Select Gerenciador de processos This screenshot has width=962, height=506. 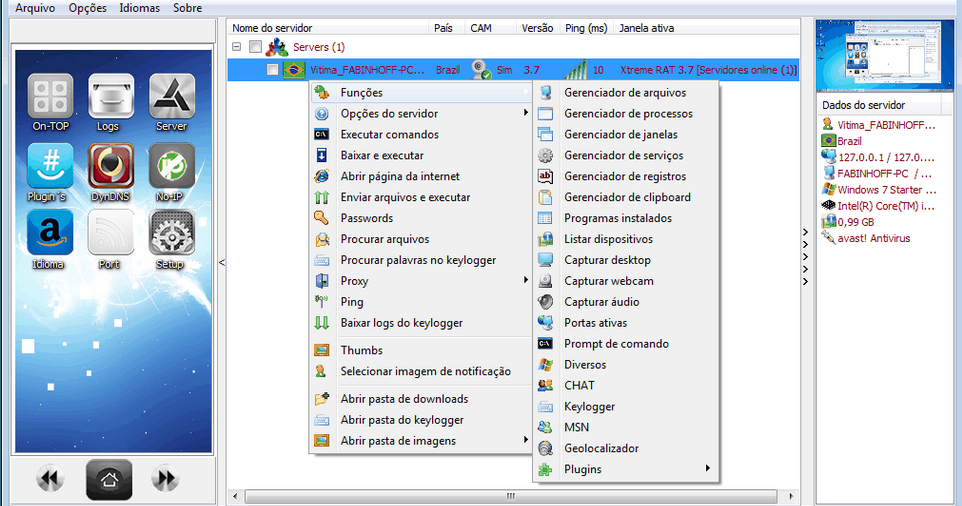625,113
